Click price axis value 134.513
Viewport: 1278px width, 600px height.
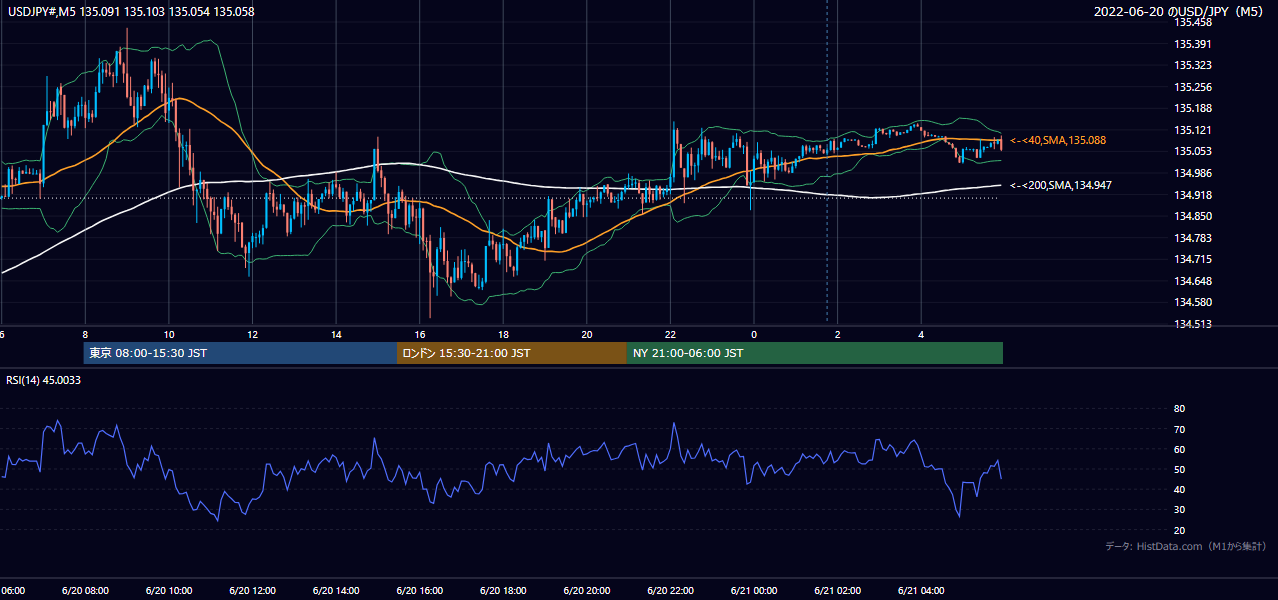[1193, 324]
